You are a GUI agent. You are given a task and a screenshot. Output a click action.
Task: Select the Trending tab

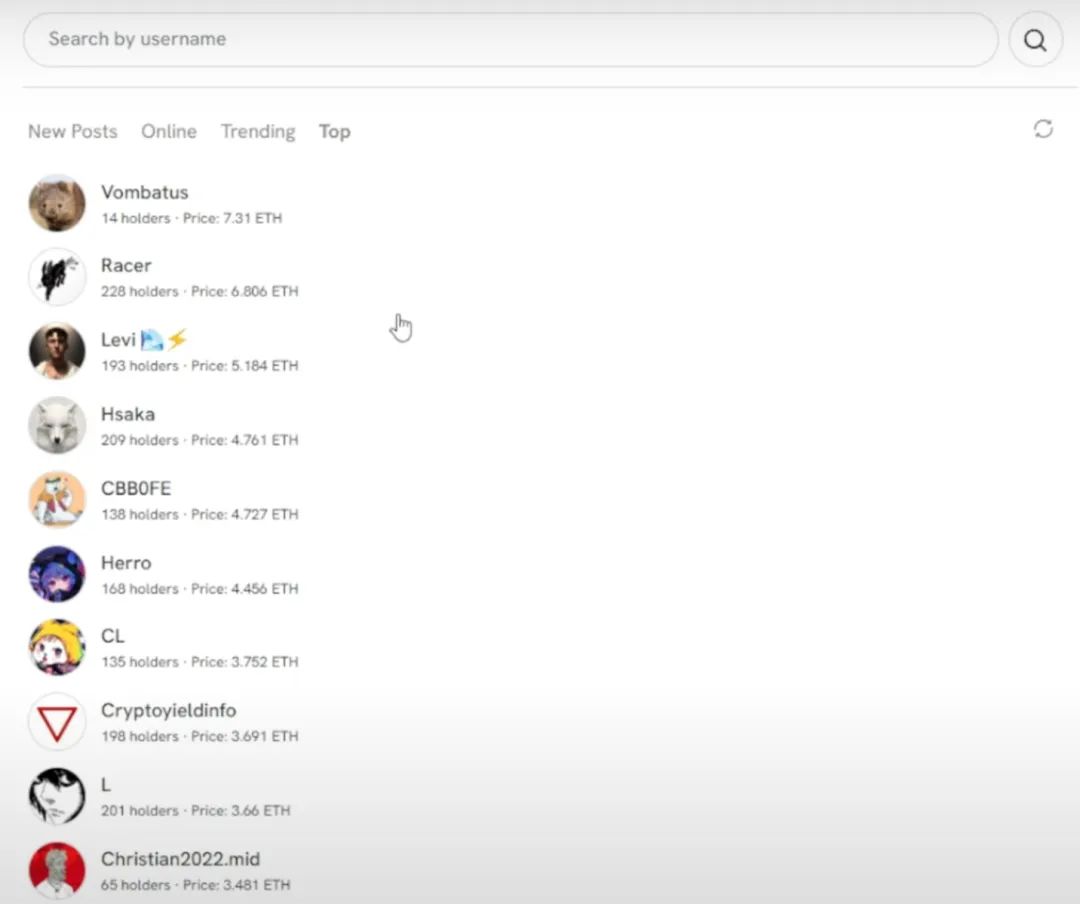pyautogui.click(x=258, y=131)
